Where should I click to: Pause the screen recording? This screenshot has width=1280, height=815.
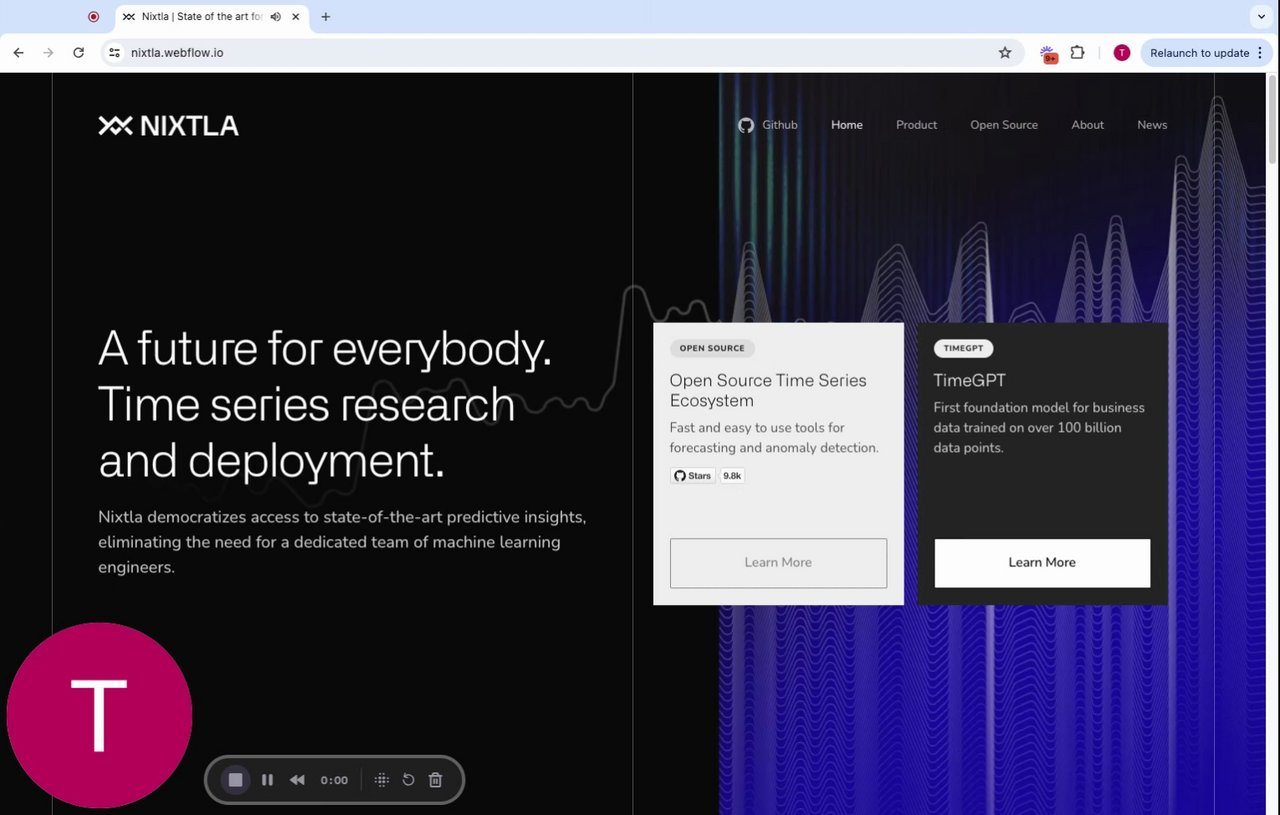pos(267,780)
